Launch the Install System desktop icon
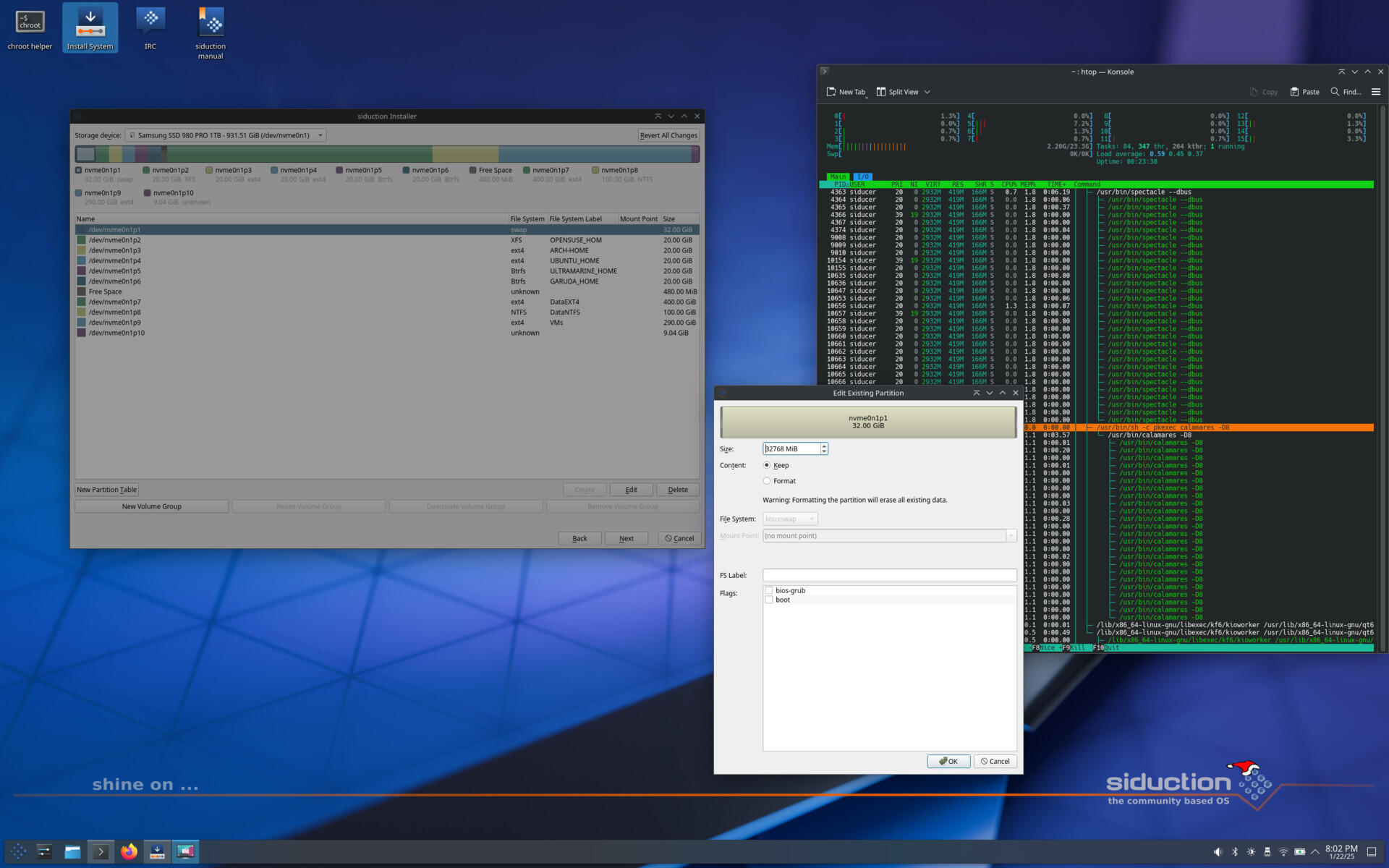Viewport: 1389px width, 868px height. click(90, 29)
